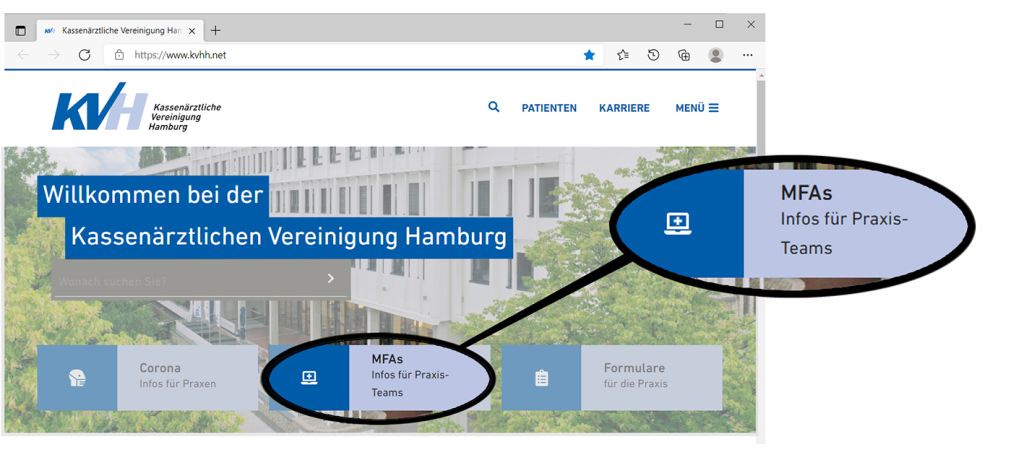Open the browser settings ellipsis menu
The height and width of the screenshot is (460, 1024).
(748, 56)
